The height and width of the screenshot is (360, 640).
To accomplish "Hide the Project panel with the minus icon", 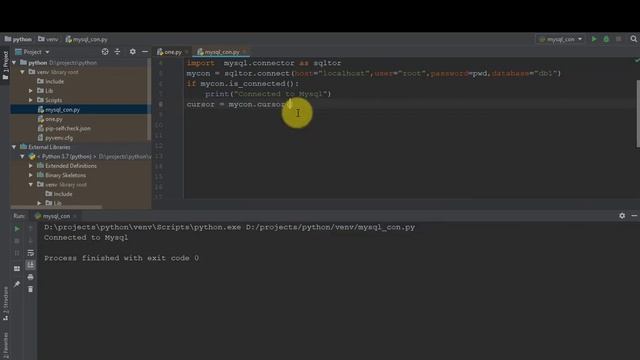I will click(145, 52).
